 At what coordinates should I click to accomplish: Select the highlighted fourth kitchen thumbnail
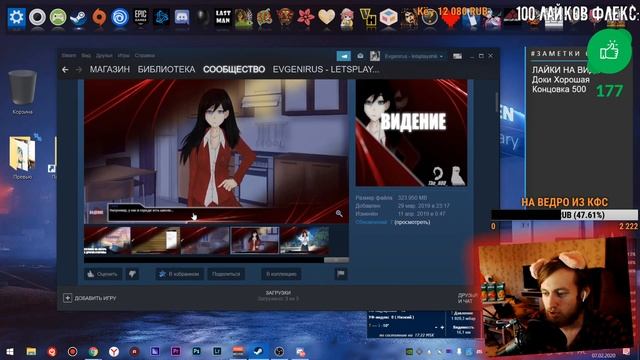pyautogui.click(x=255, y=240)
